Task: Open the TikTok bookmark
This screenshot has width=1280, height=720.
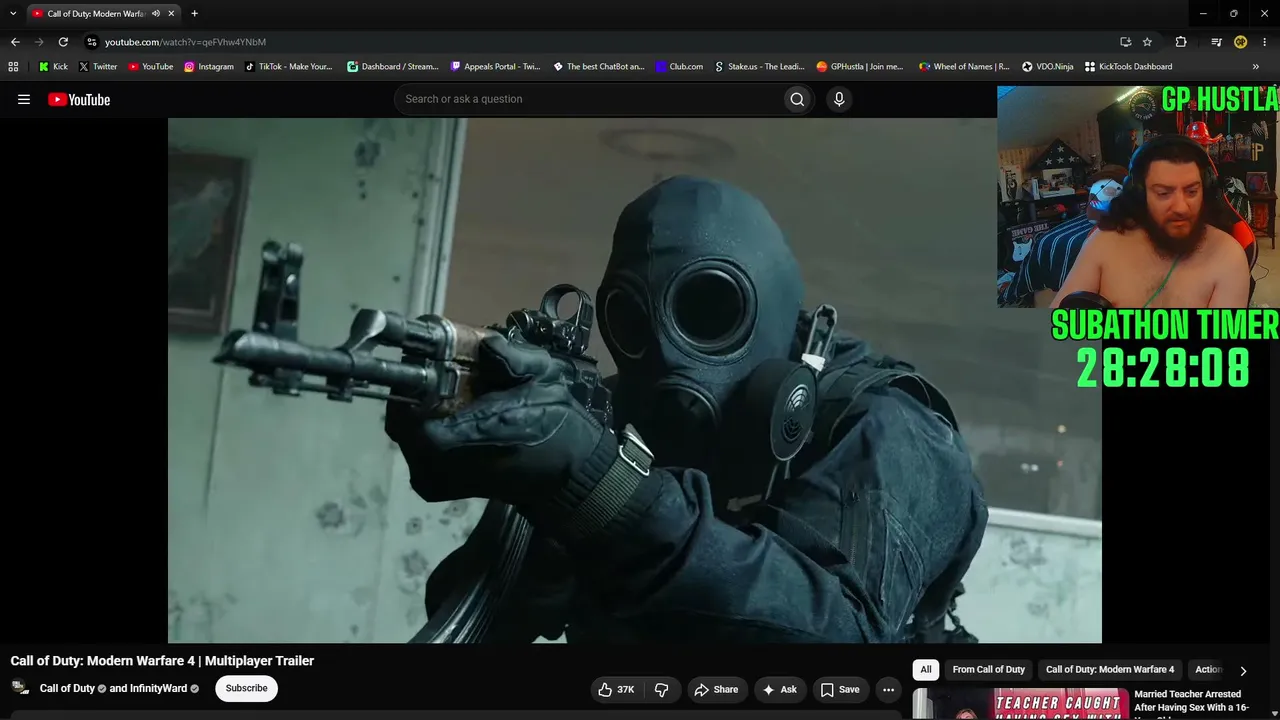Action: pyautogui.click(x=289, y=67)
